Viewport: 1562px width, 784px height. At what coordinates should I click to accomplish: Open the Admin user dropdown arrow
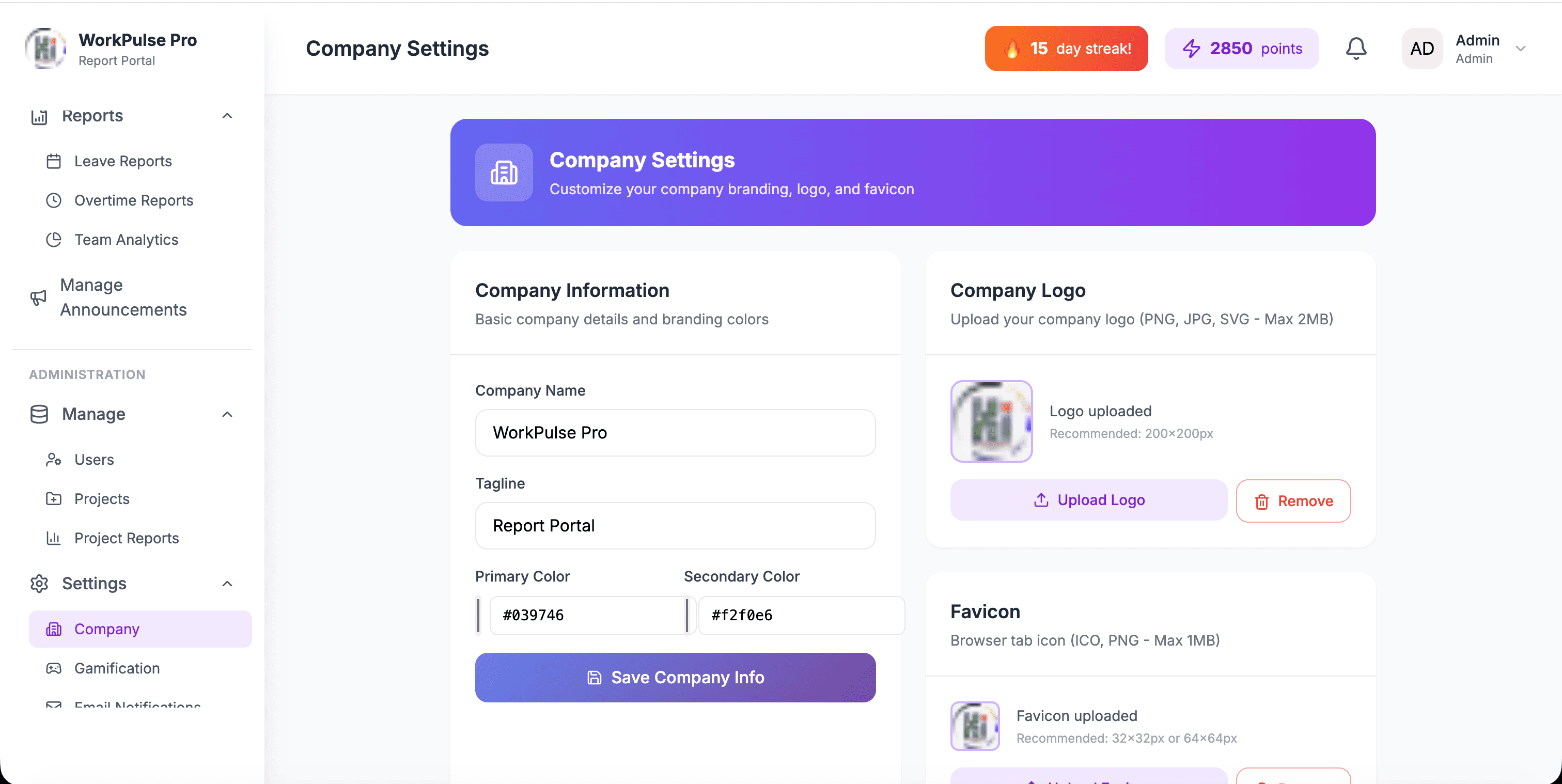1520,49
